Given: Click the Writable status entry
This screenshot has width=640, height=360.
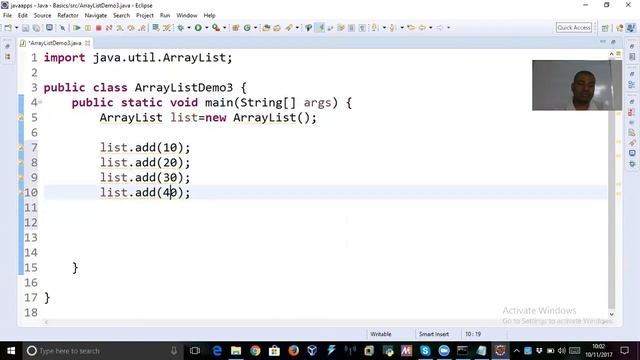Looking at the screenshot, I should coord(381,334).
